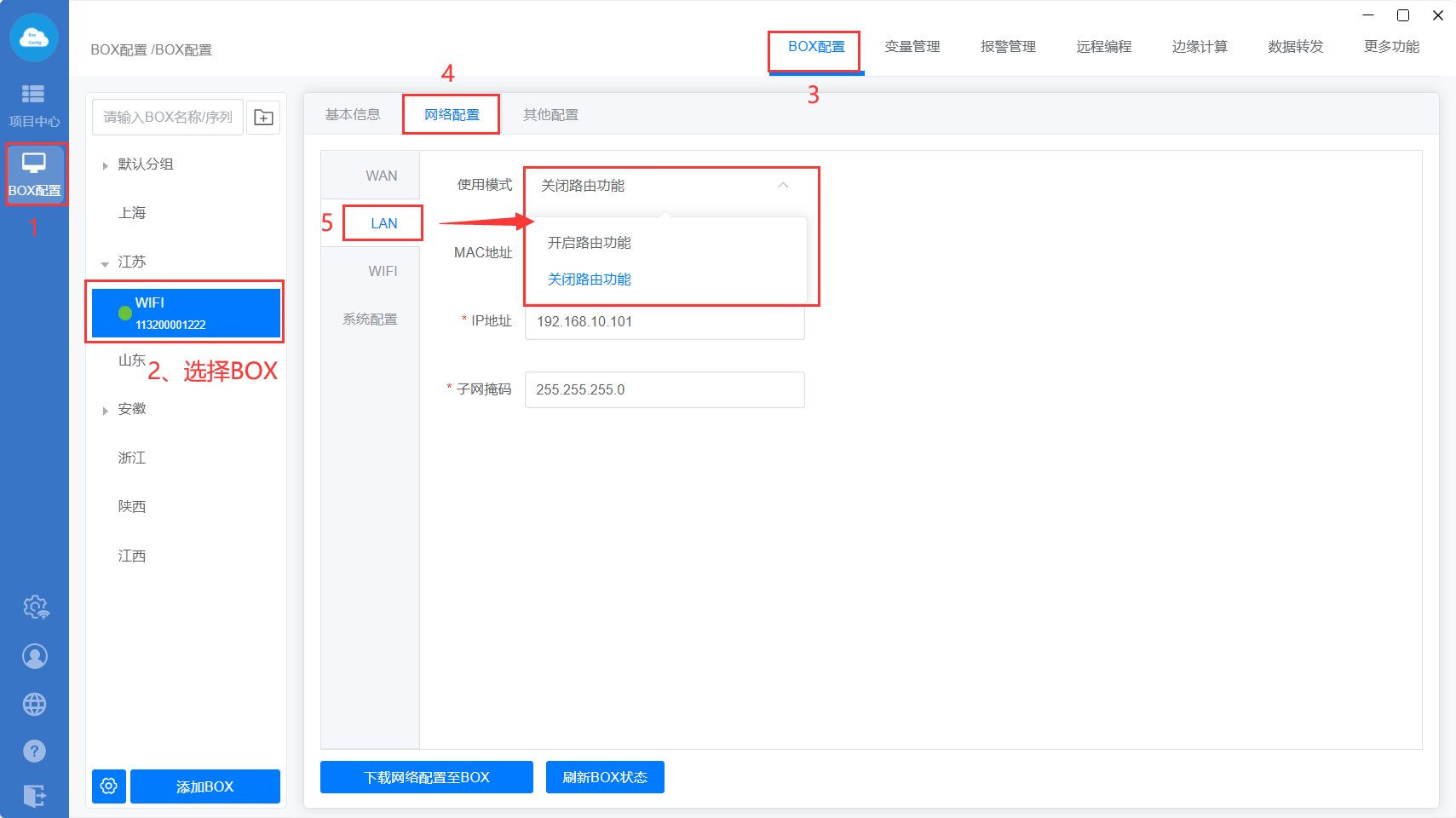Open the 使用模式 dropdown
The width and height of the screenshot is (1456, 818).
tap(665, 186)
